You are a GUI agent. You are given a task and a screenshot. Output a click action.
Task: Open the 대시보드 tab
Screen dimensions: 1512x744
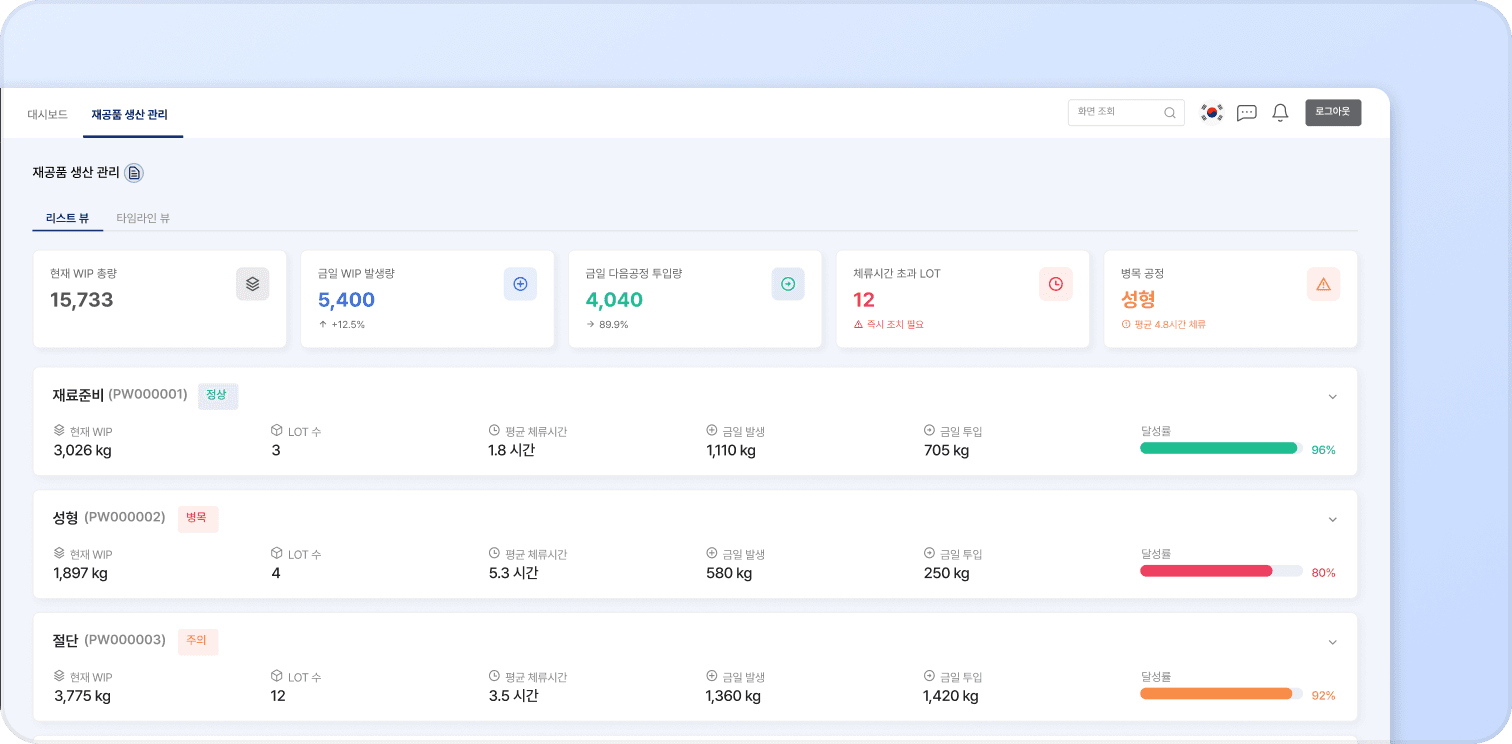coord(47,114)
